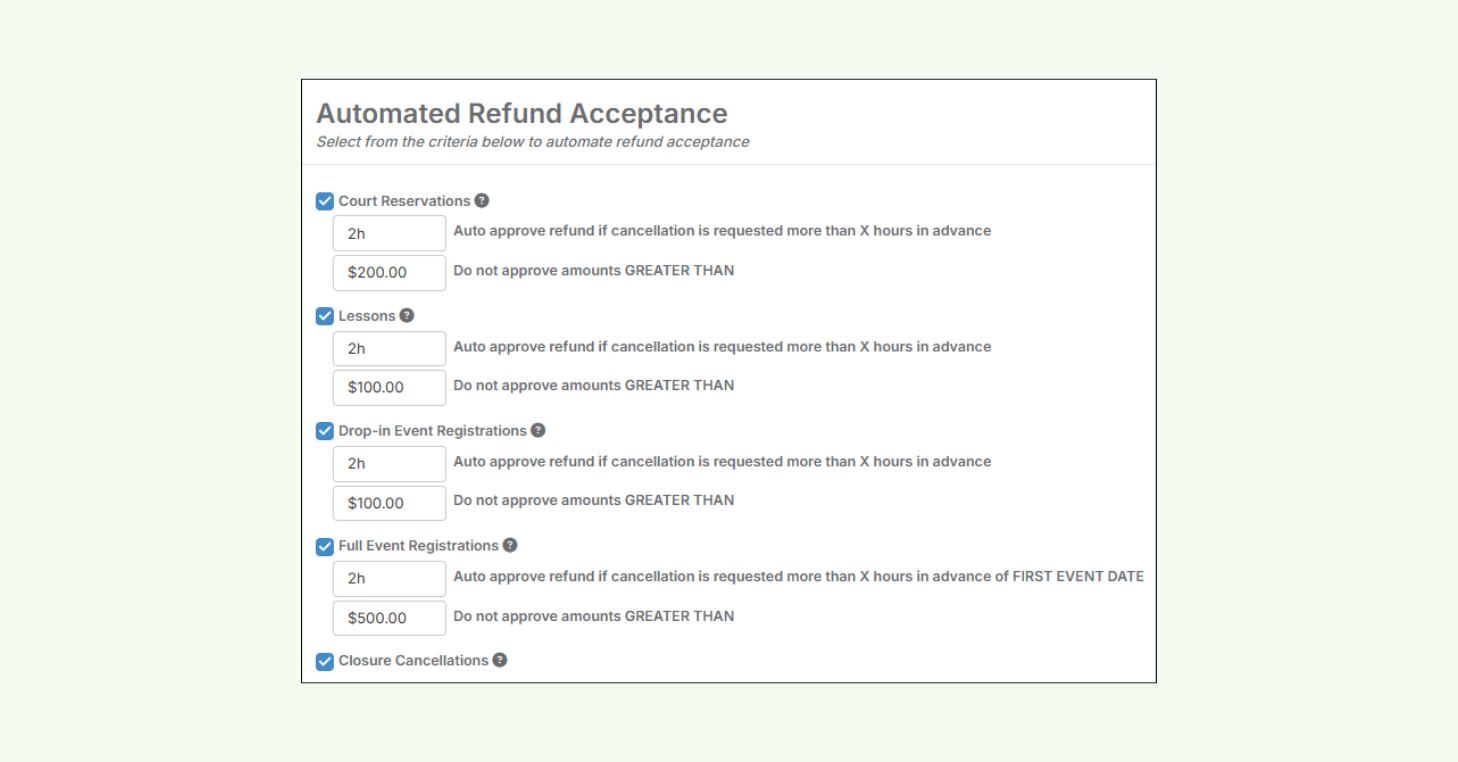Click help icon next to Court Reservations
Image resolution: width=1458 pixels, height=762 pixels.
coord(482,200)
